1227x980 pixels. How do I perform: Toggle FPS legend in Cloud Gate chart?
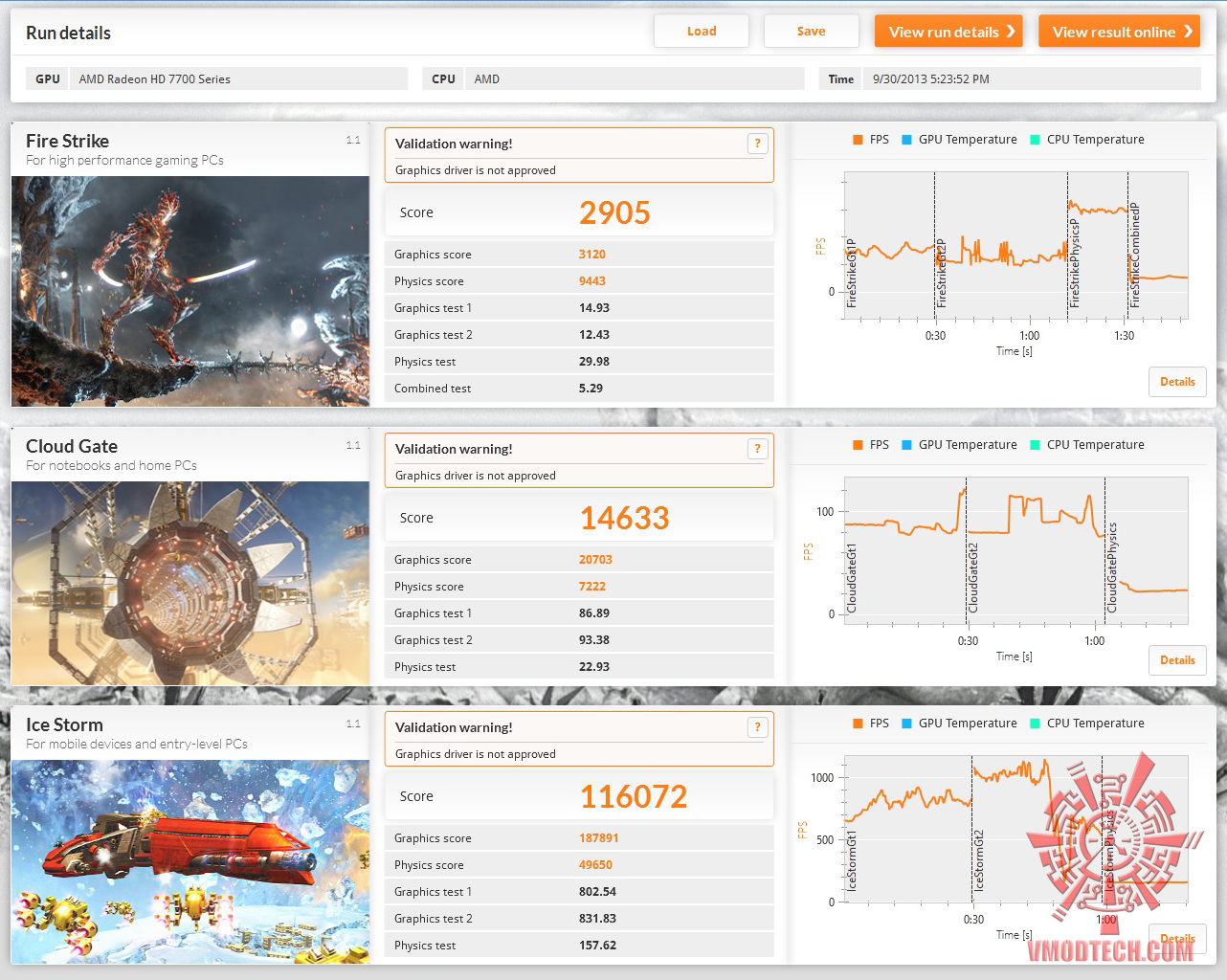pyautogui.click(x=871, y=445)
